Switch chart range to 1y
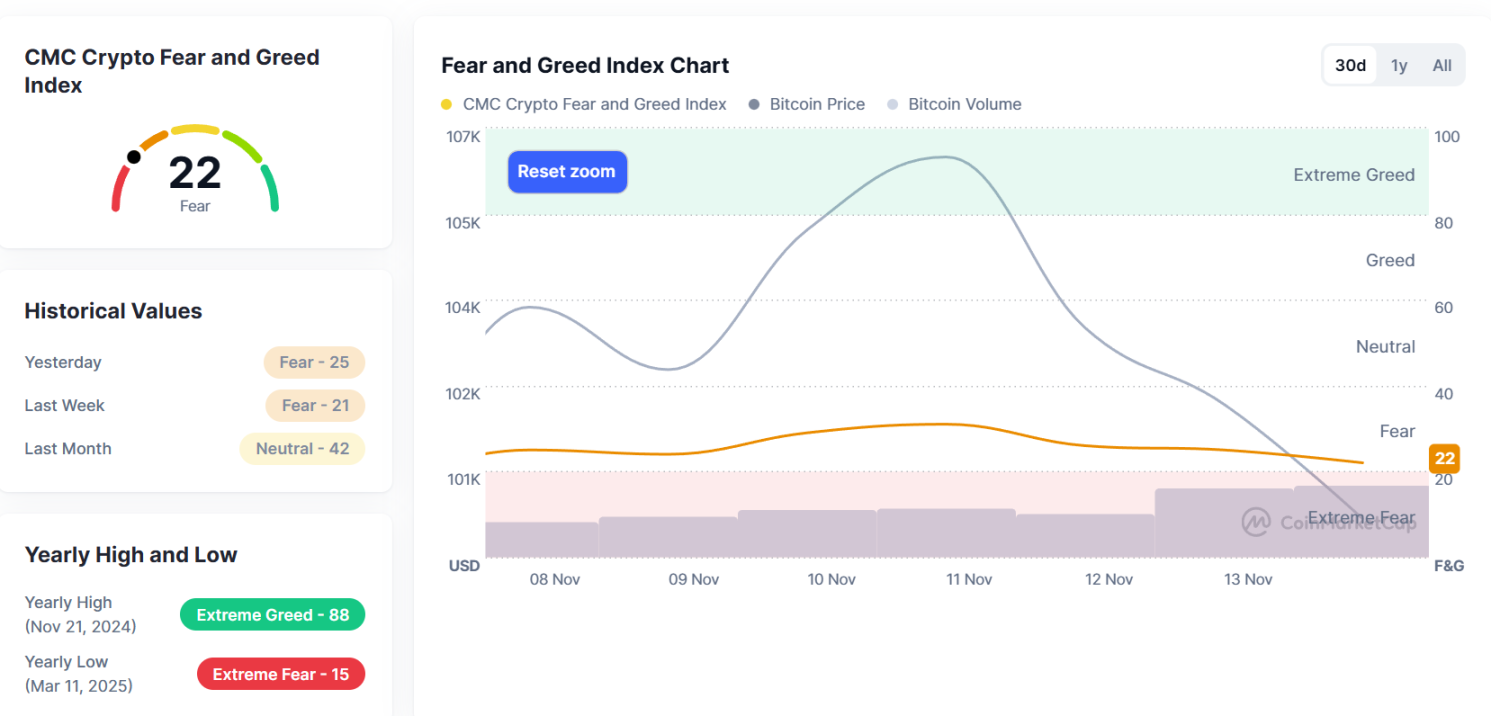Viewport: 1491px width, 716px height. tap(1399, 65)
